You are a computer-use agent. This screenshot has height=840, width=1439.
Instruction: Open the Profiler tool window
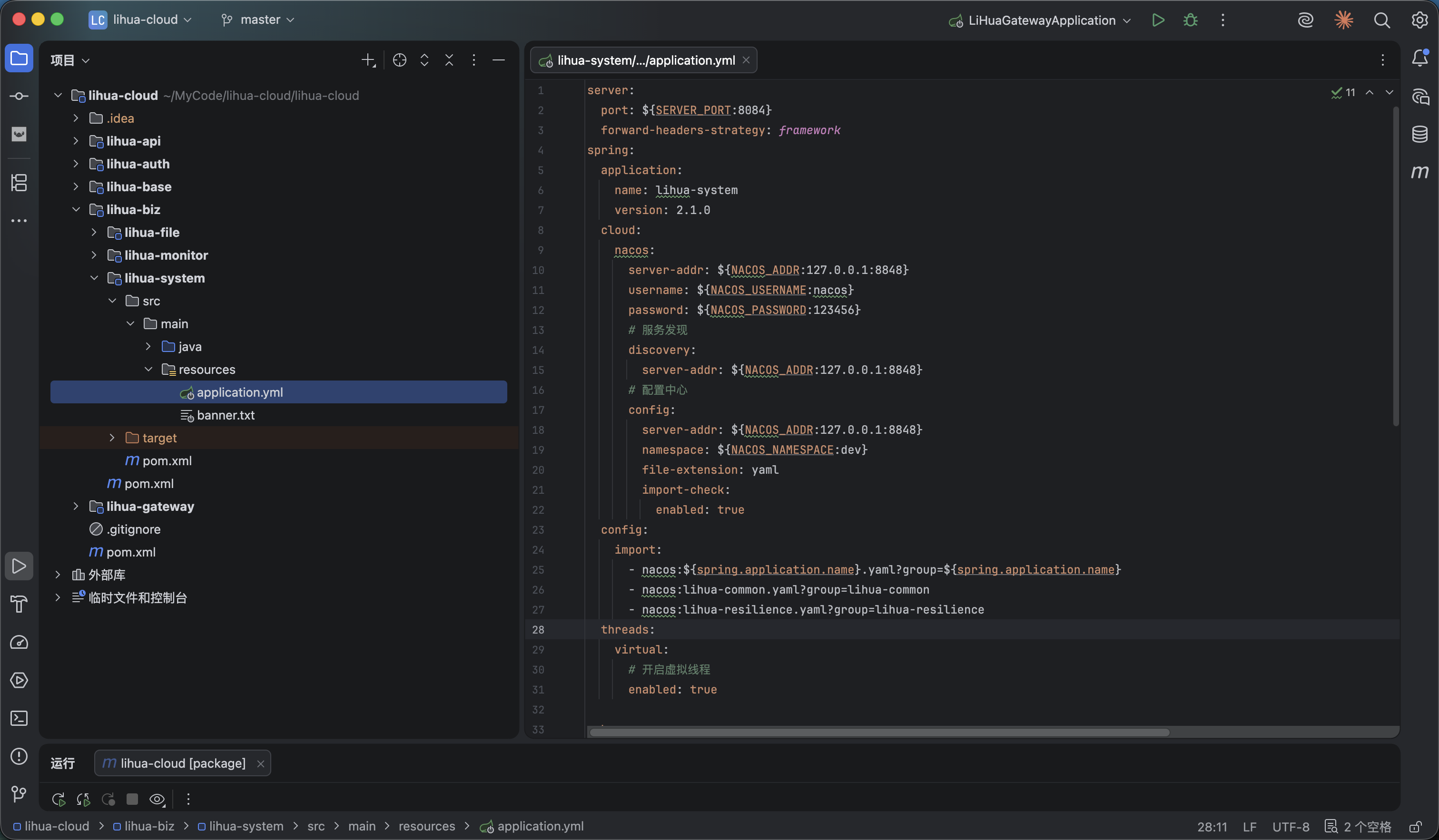[19, 642]
